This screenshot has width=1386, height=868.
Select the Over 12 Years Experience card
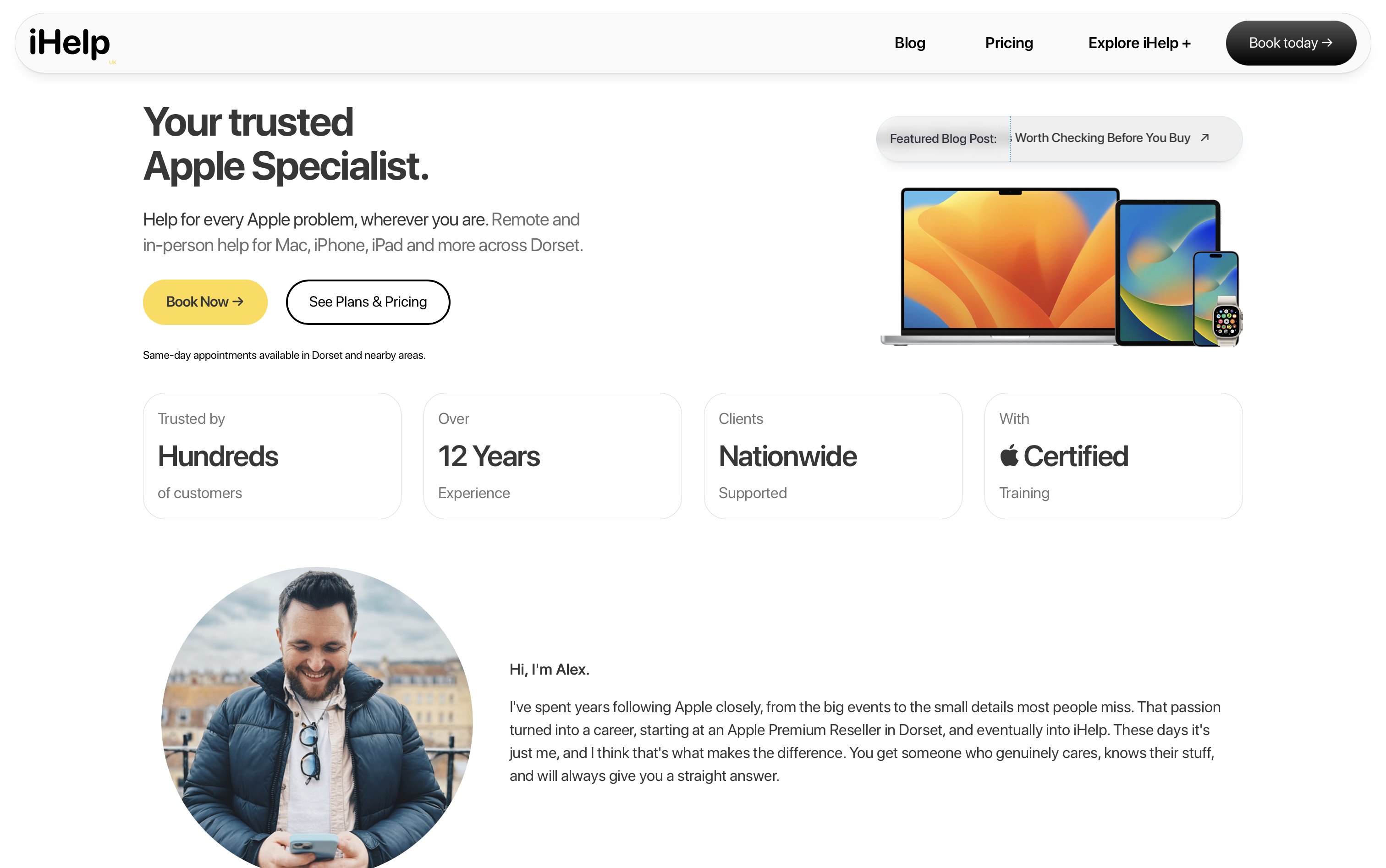552,456
